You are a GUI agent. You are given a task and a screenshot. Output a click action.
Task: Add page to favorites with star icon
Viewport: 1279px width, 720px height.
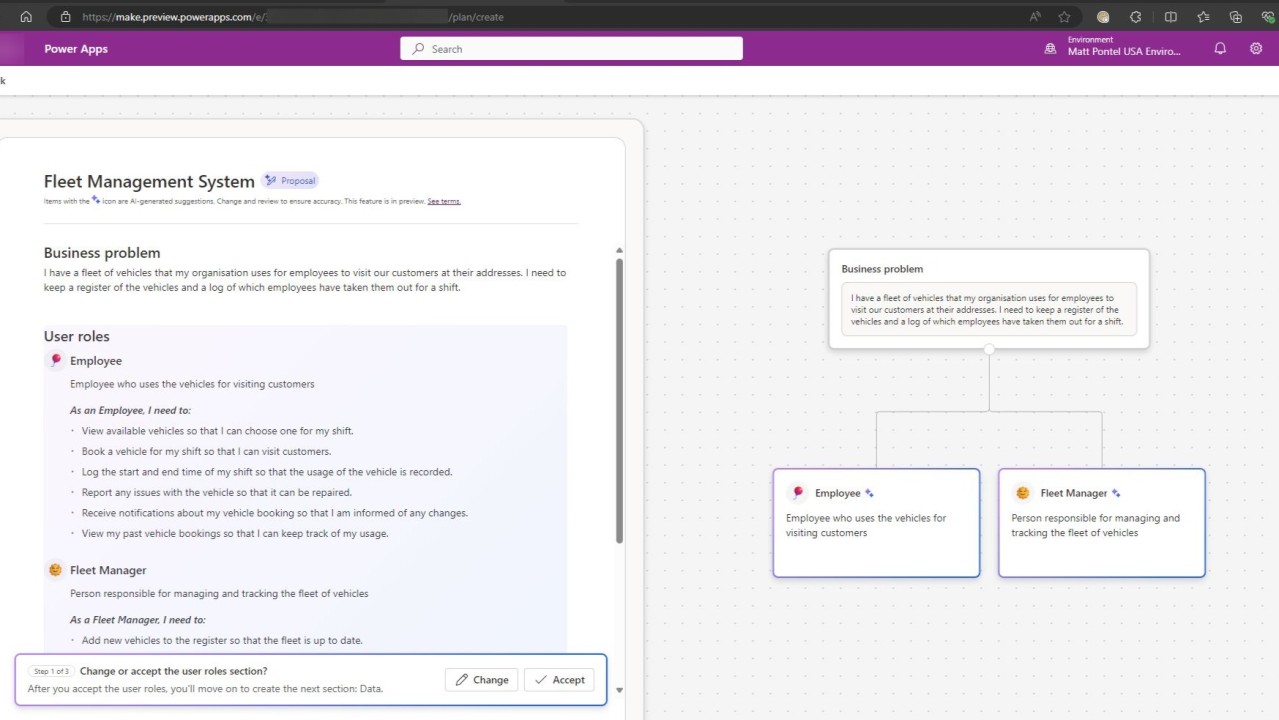(1064, 16)
